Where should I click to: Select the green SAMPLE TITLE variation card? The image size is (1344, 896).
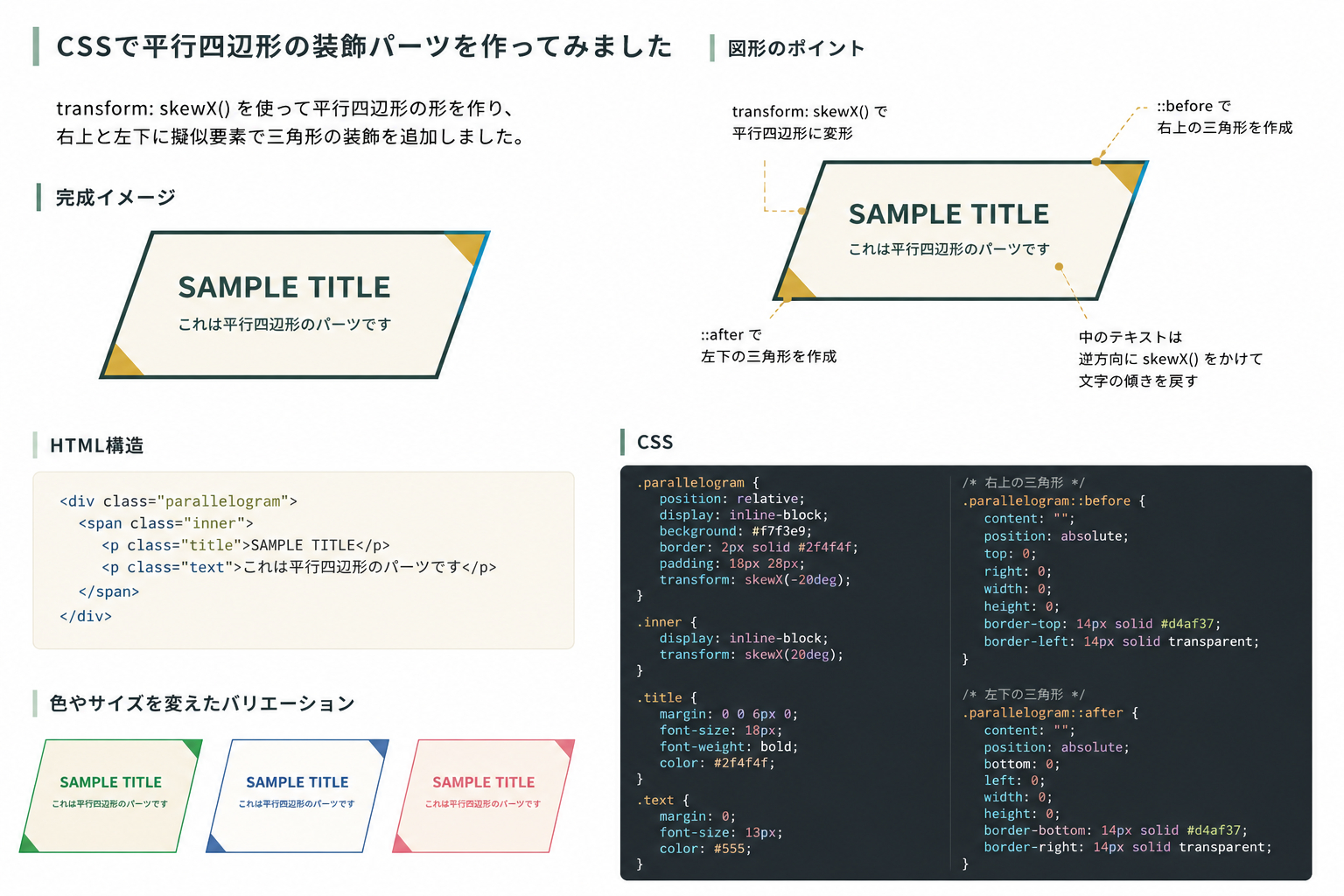(x=111, y=795)
